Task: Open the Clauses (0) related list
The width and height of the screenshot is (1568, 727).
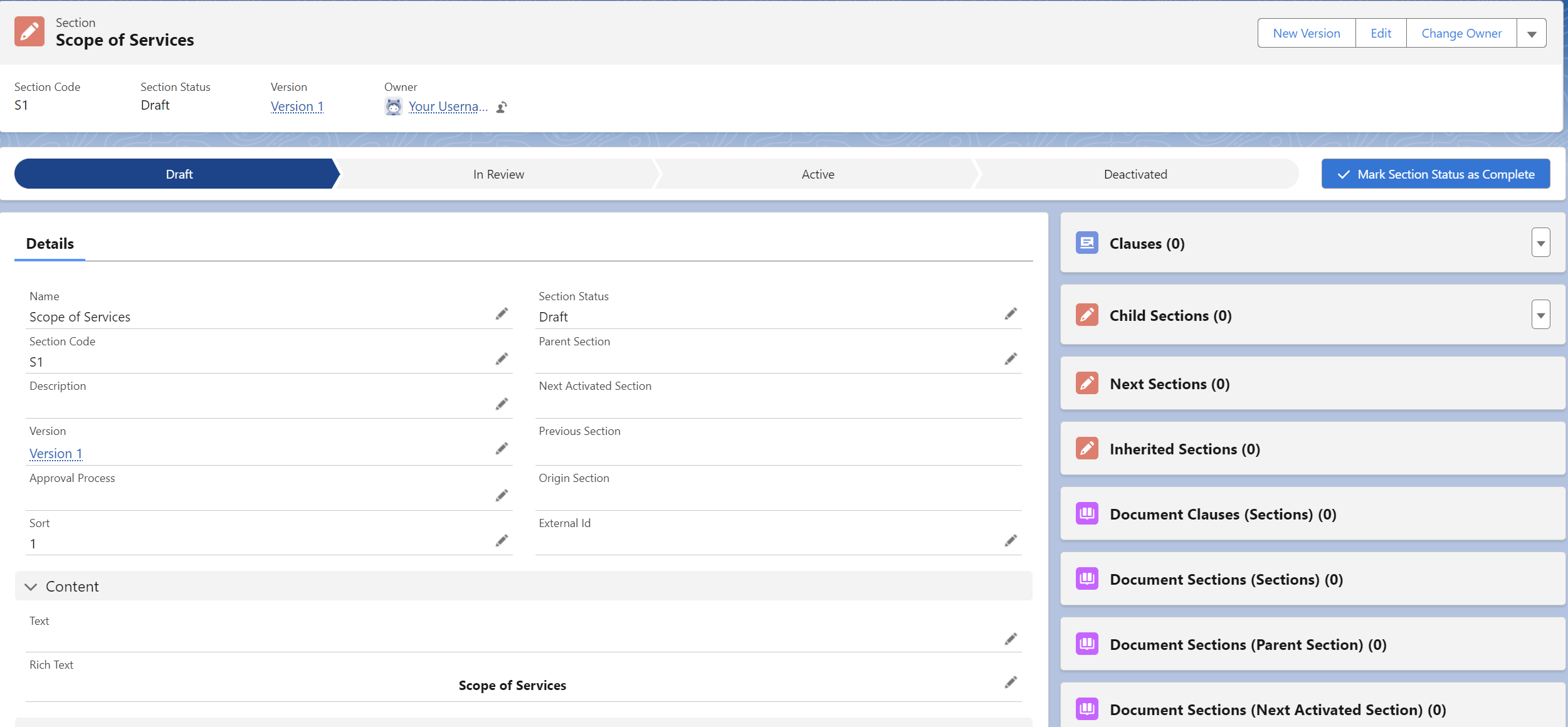Action: click(1147, 243)
